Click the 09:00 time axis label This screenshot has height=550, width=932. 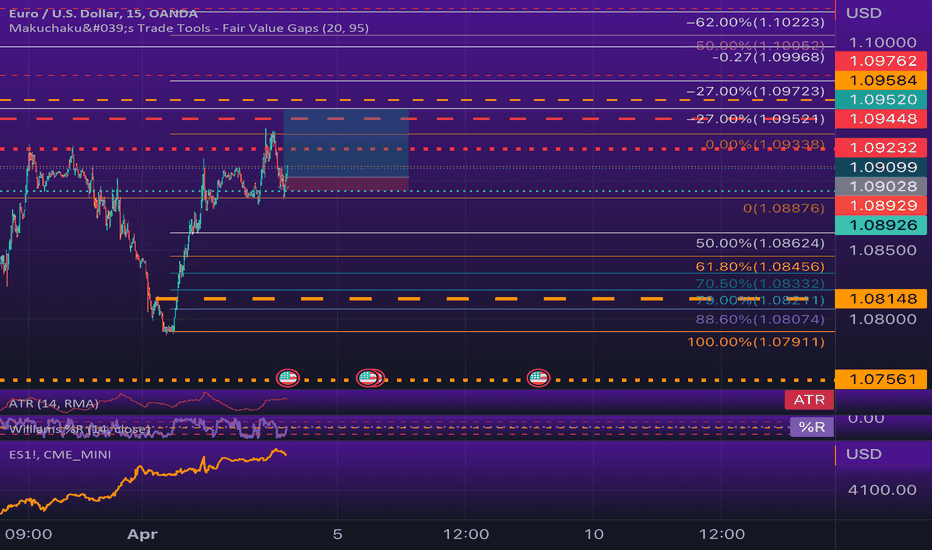pos(29,534)
